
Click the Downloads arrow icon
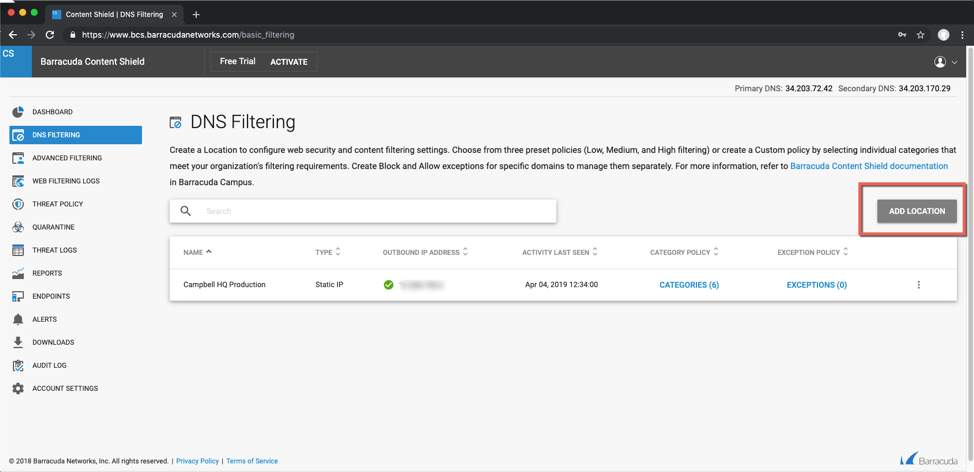point(18,342)
